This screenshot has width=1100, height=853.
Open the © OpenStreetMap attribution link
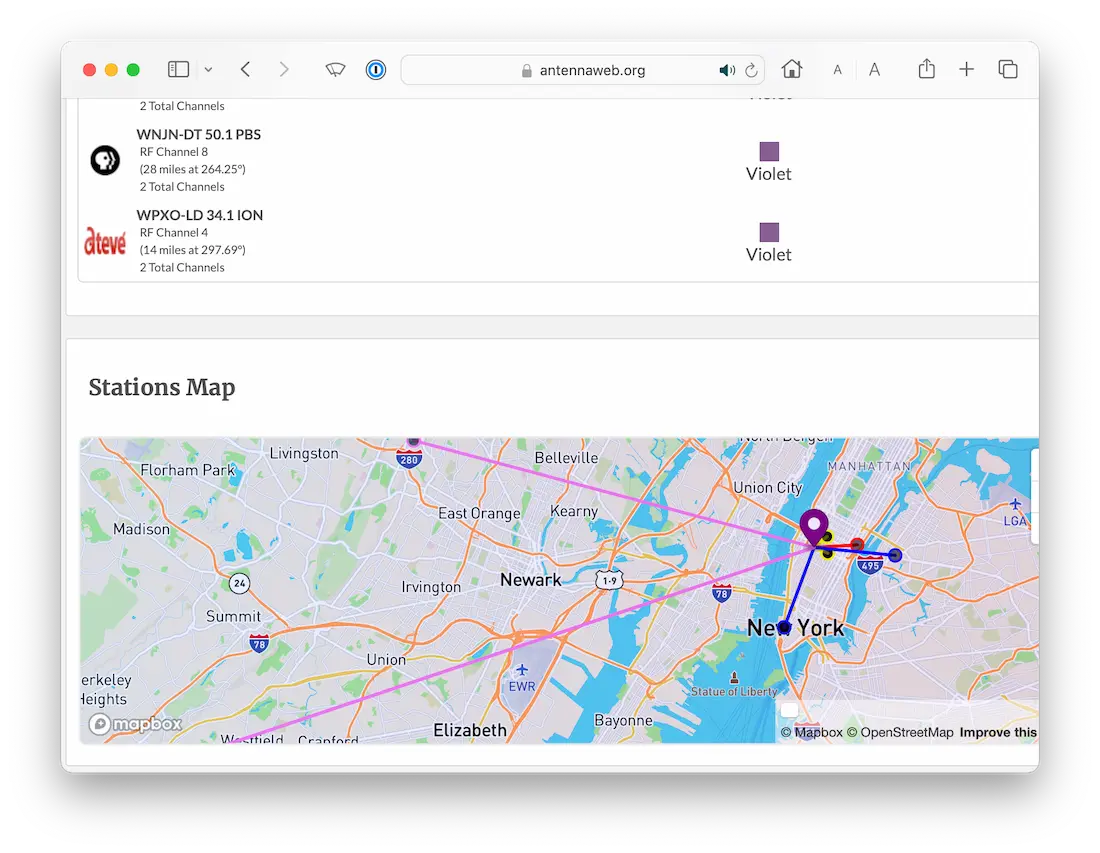(x=900, y=732)
